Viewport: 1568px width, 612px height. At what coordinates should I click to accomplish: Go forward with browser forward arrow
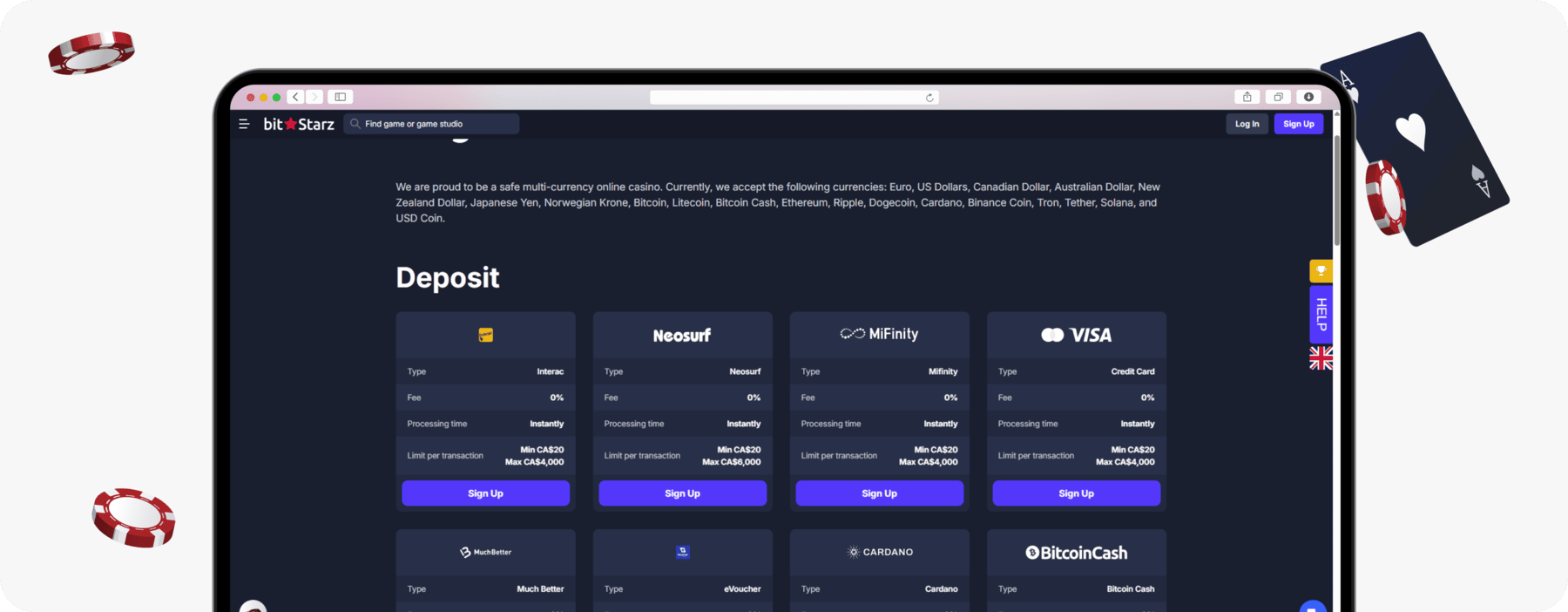coord(314,97)
